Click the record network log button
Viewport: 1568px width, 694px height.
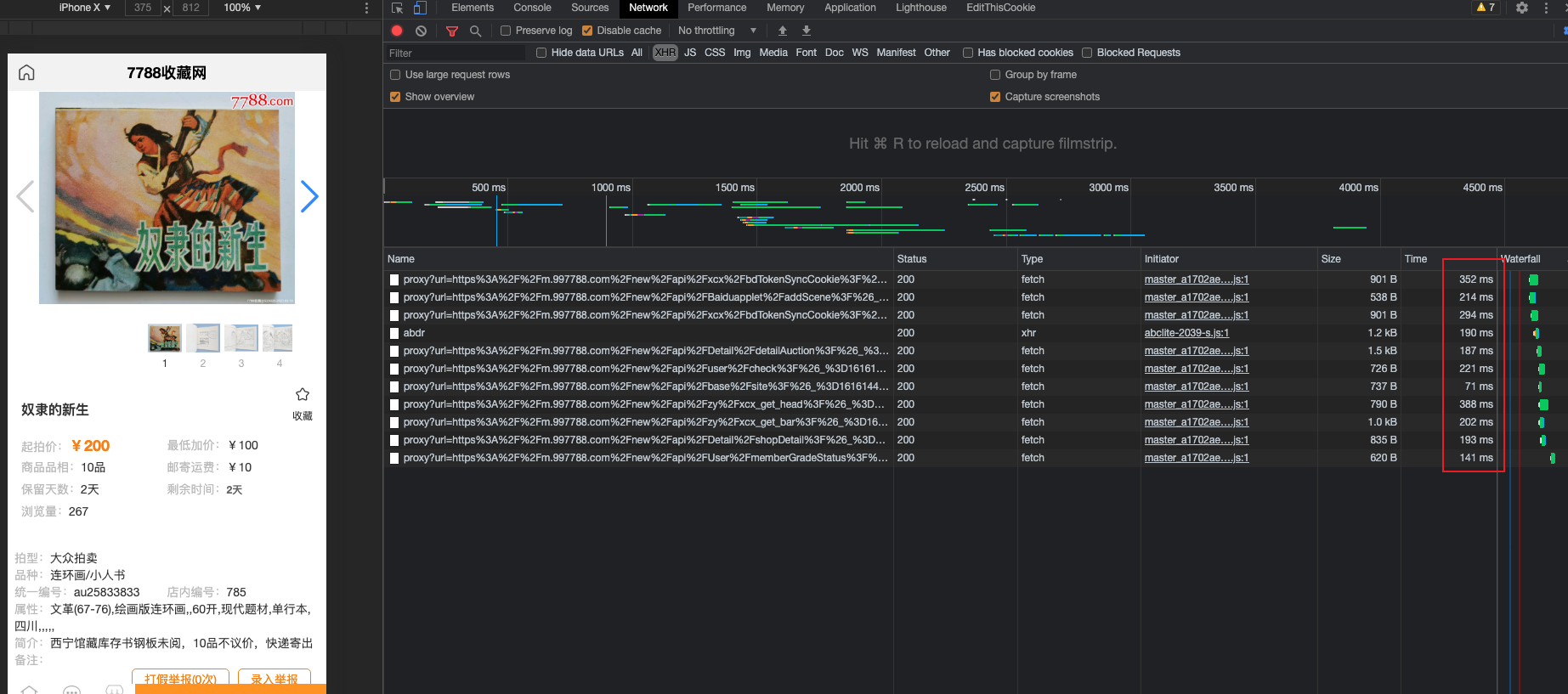[x=397, y=31]
